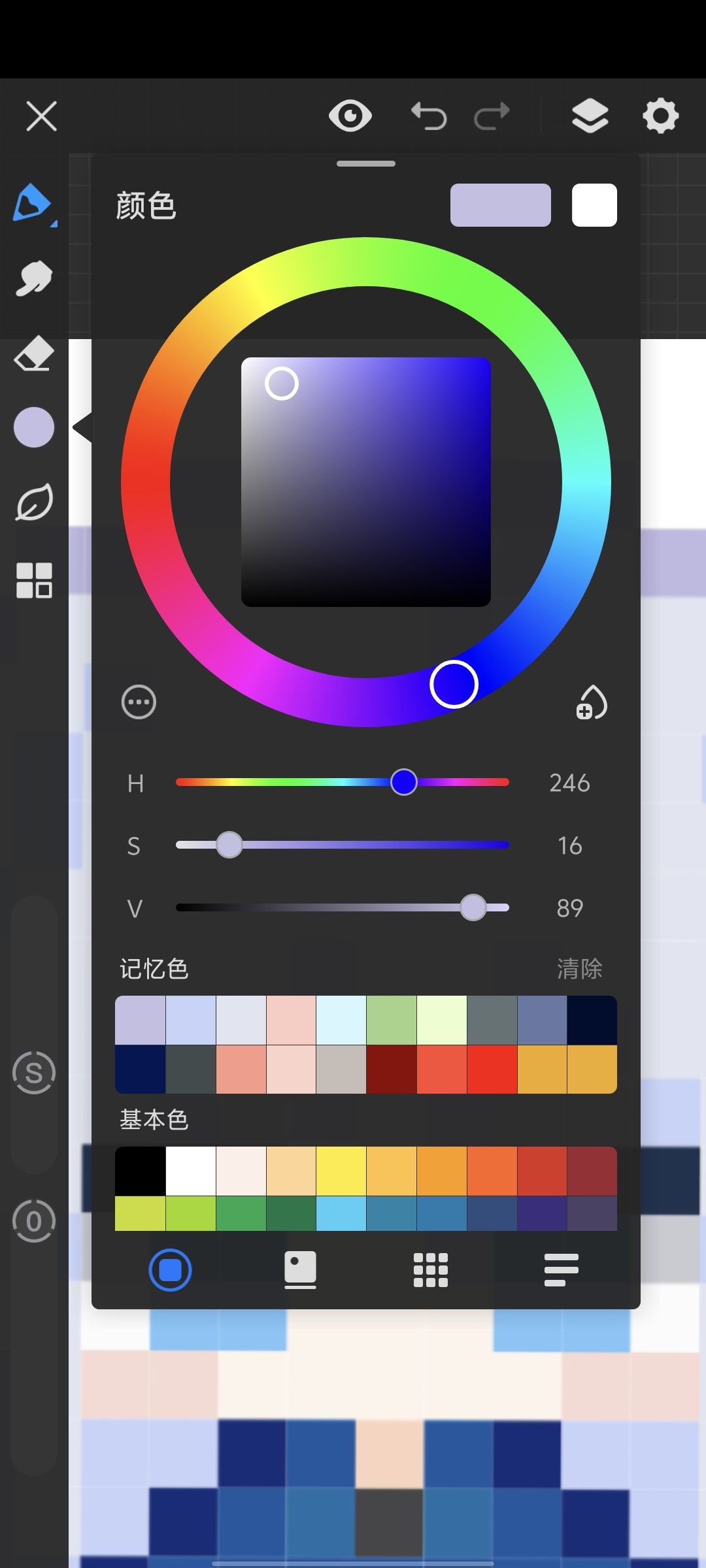Click the saturation value 16
Viewport: 706px width, 1568px height.
(x=570, y=845)
